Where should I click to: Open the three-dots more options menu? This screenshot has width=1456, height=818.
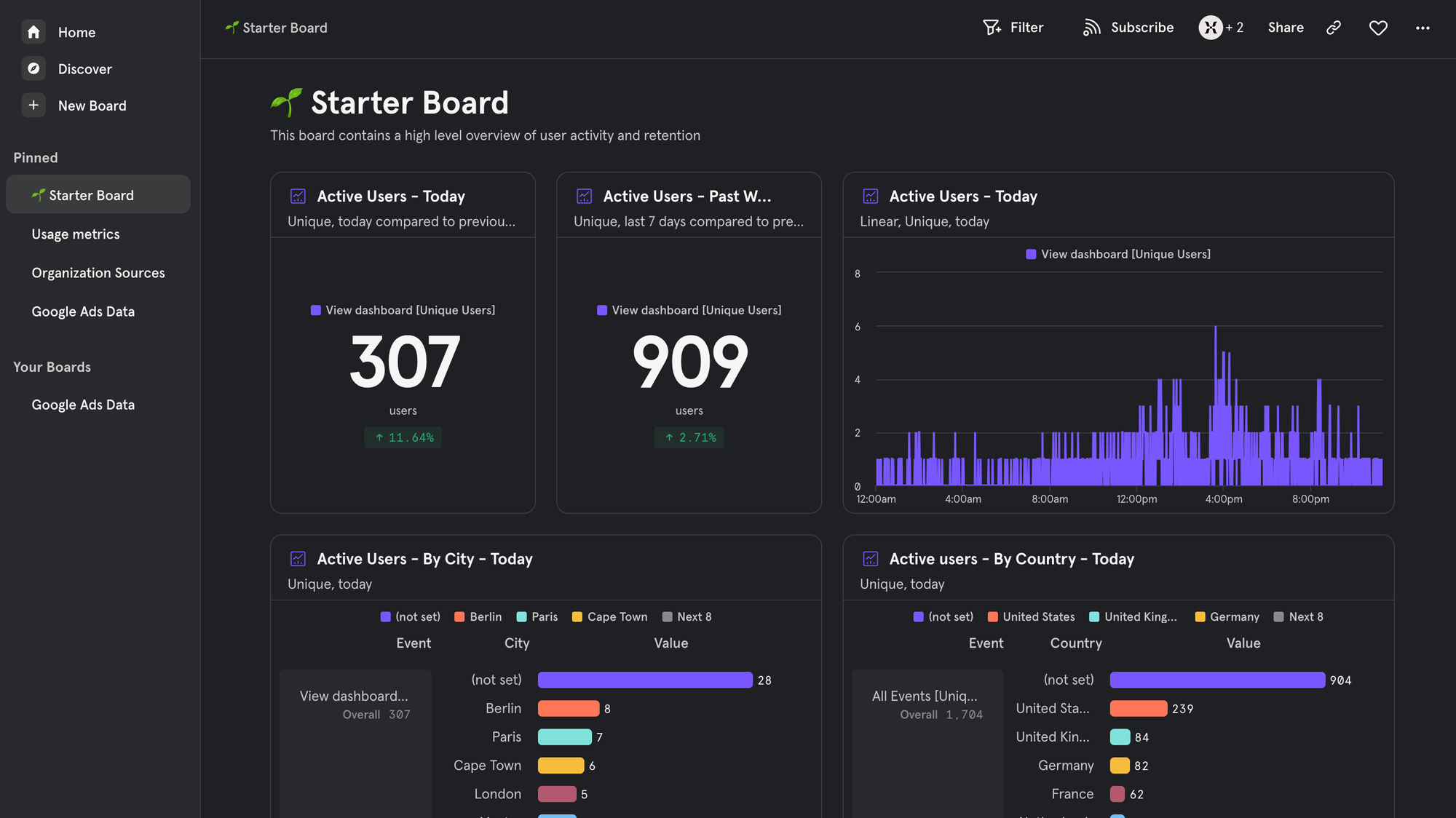click(x=1422, y=28)
